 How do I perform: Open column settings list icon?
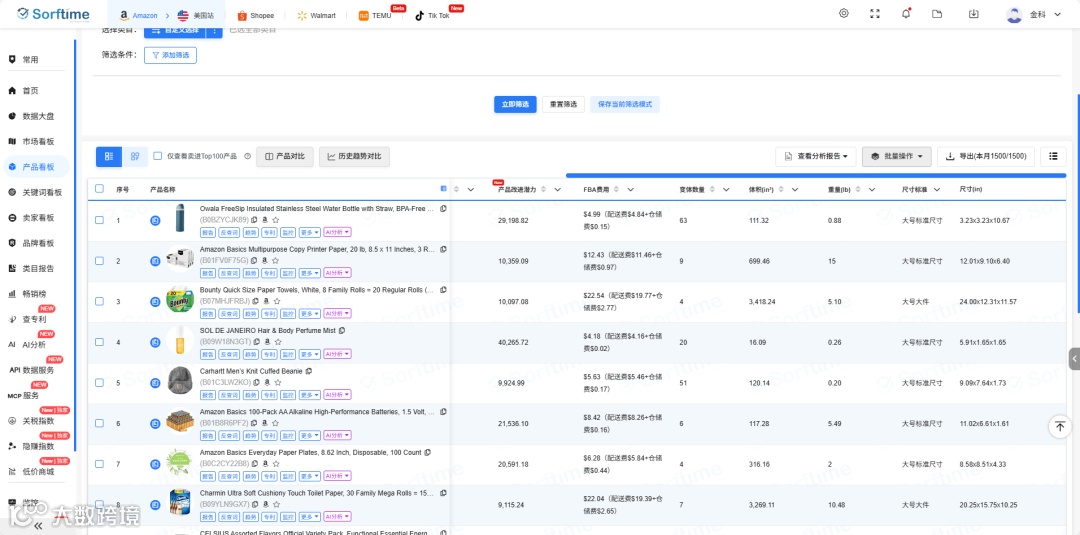[1053, 156]
